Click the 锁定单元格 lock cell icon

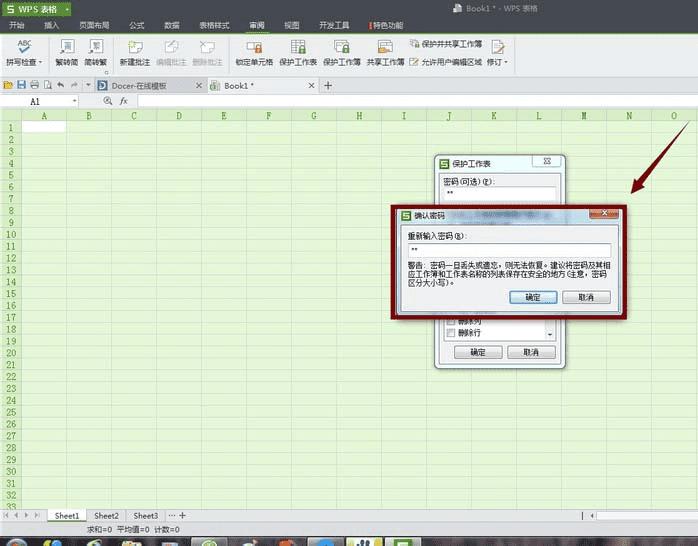click(254, 47)
